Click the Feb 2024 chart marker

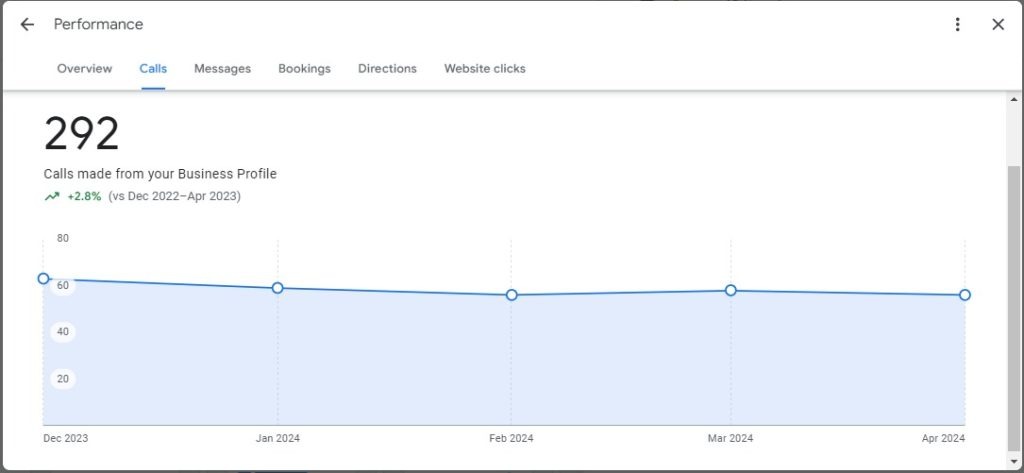point(511,295)
